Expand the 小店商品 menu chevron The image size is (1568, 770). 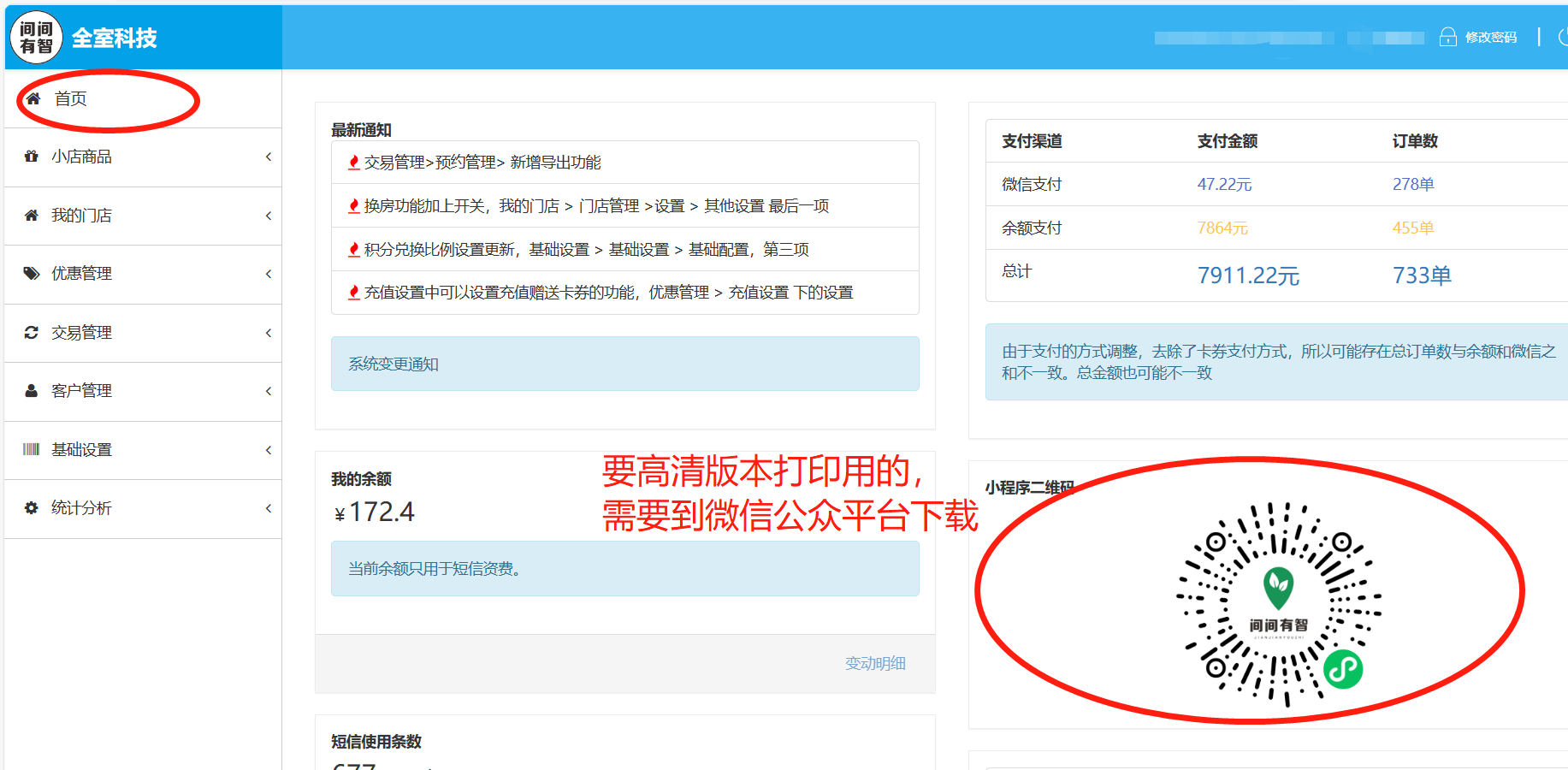[269, 157]
